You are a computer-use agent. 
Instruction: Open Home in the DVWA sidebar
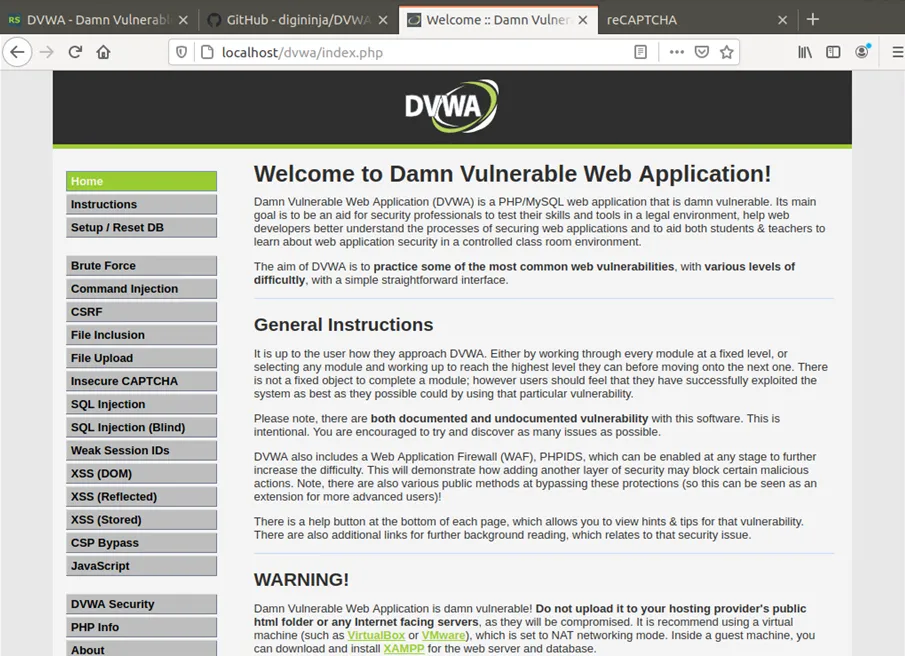[141, 181]
